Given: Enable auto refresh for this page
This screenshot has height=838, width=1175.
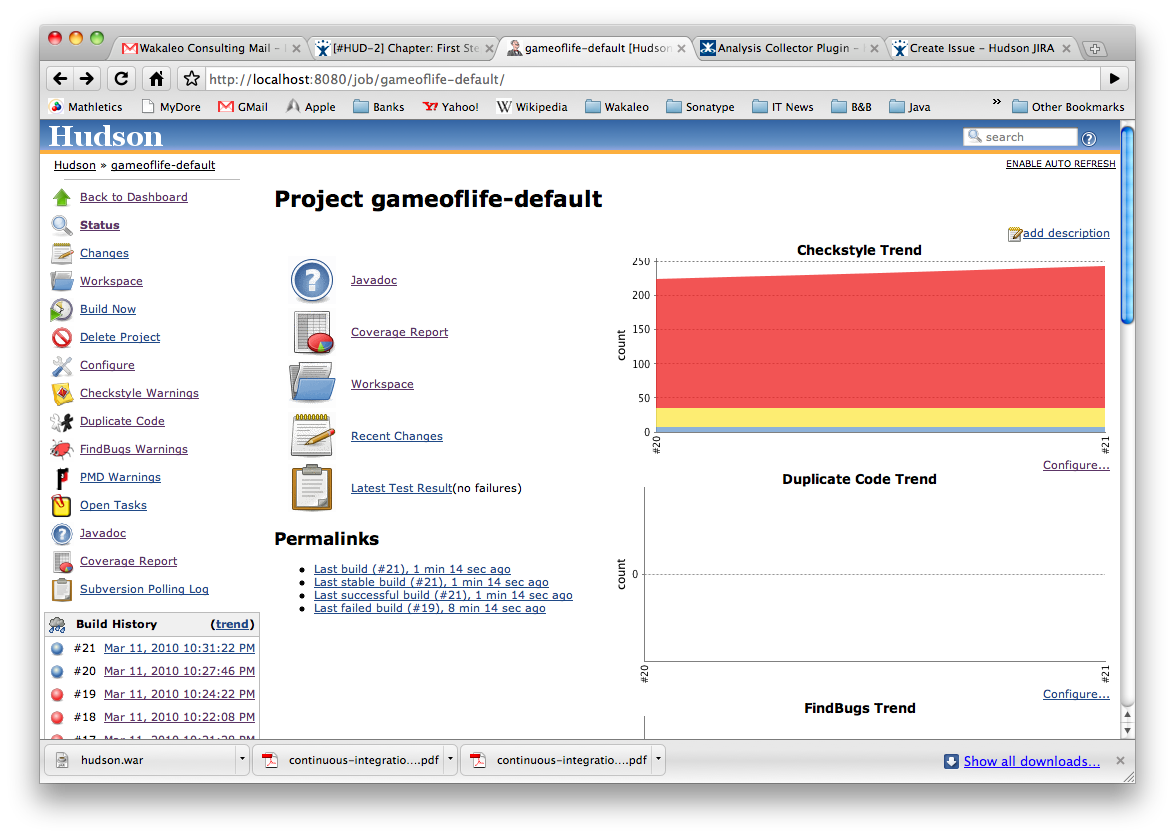Looking at the screenshot, I should tap(1060, 164).
